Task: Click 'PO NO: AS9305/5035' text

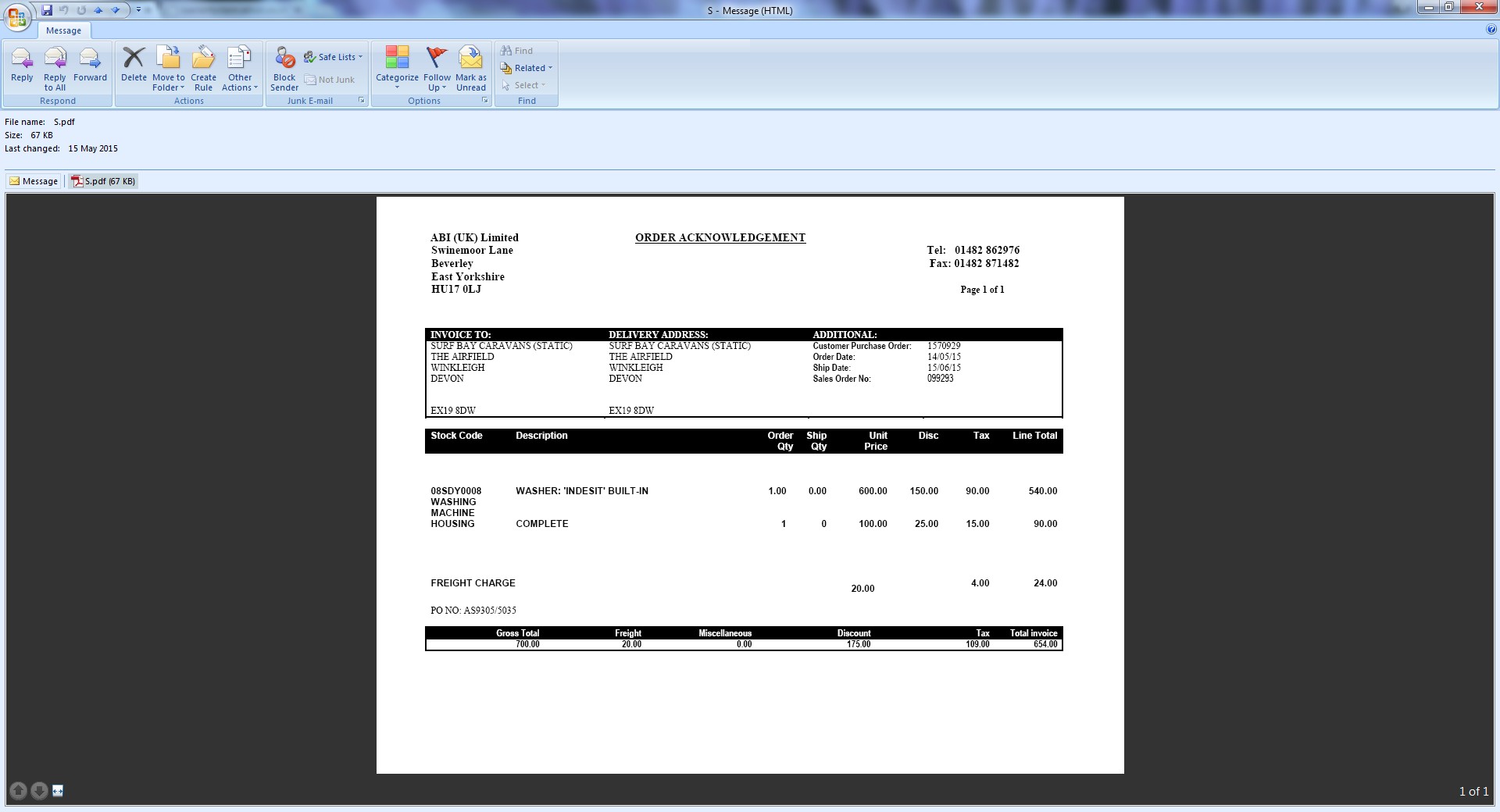Action: tap(473, 611)
